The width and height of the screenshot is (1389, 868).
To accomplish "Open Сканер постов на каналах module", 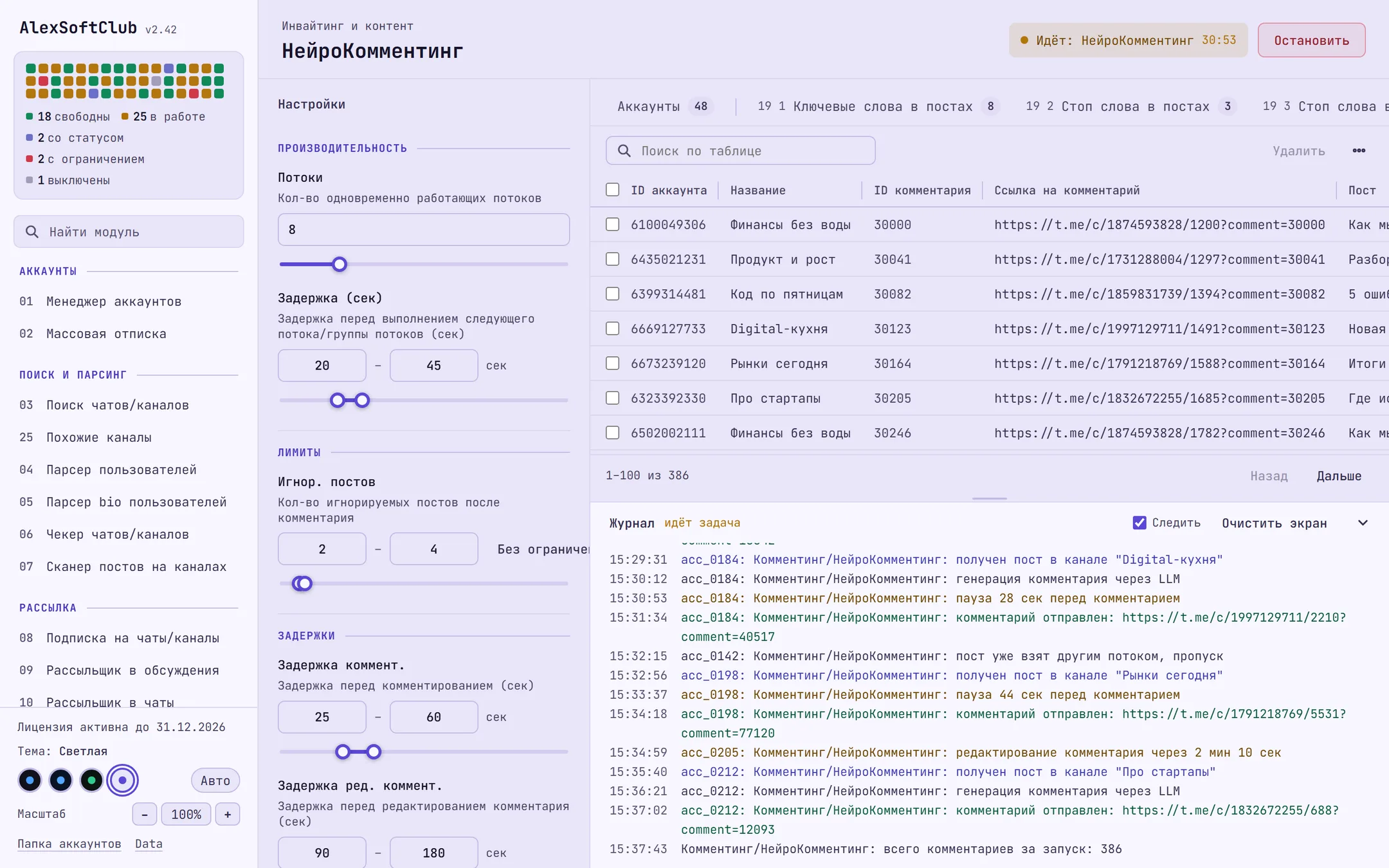I will tap(129, 566).
